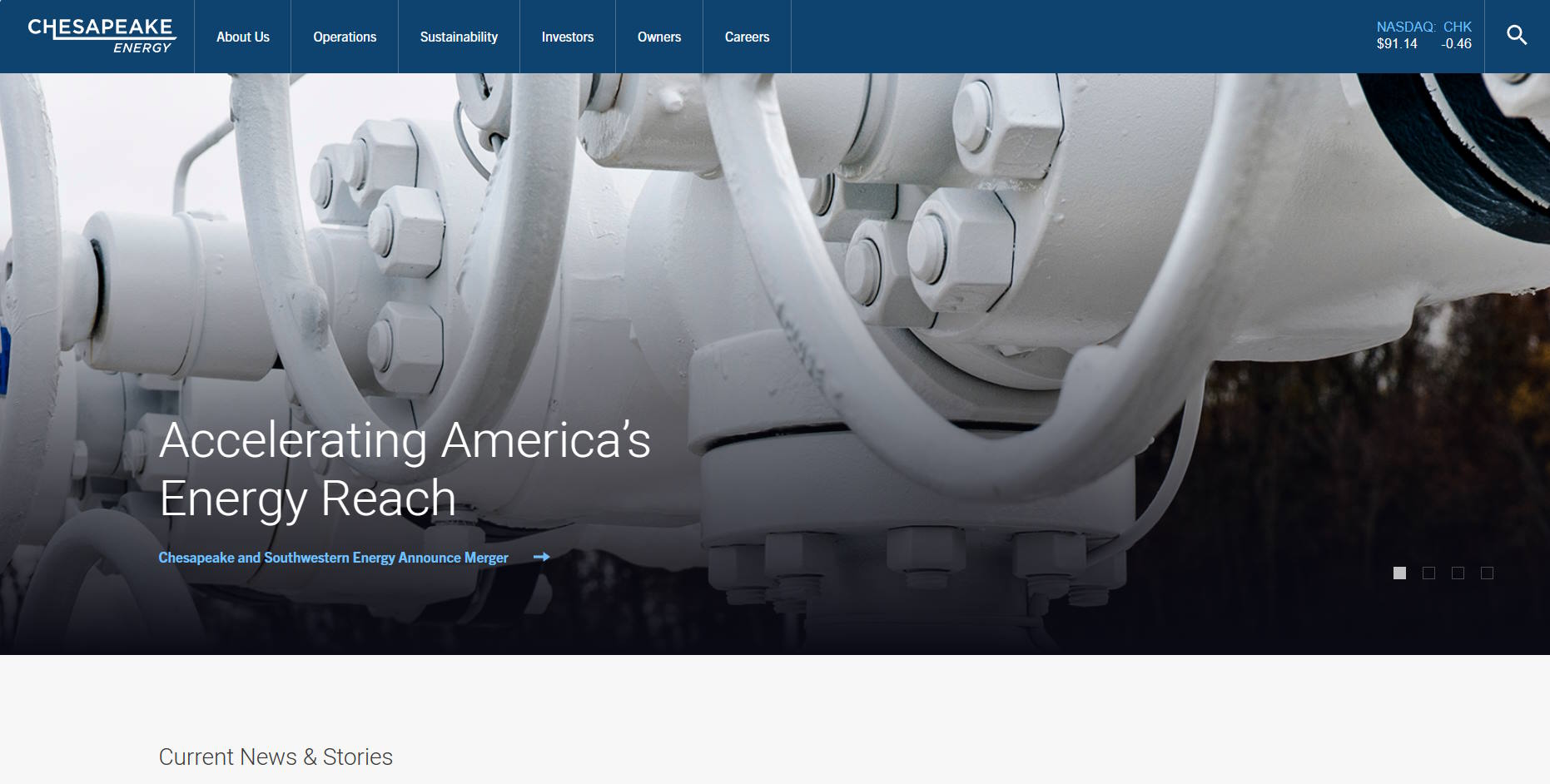The height and width of the screenshot is (784, 1550).
Task: Open the Careers menu
Action: click(x=747, y=37)
